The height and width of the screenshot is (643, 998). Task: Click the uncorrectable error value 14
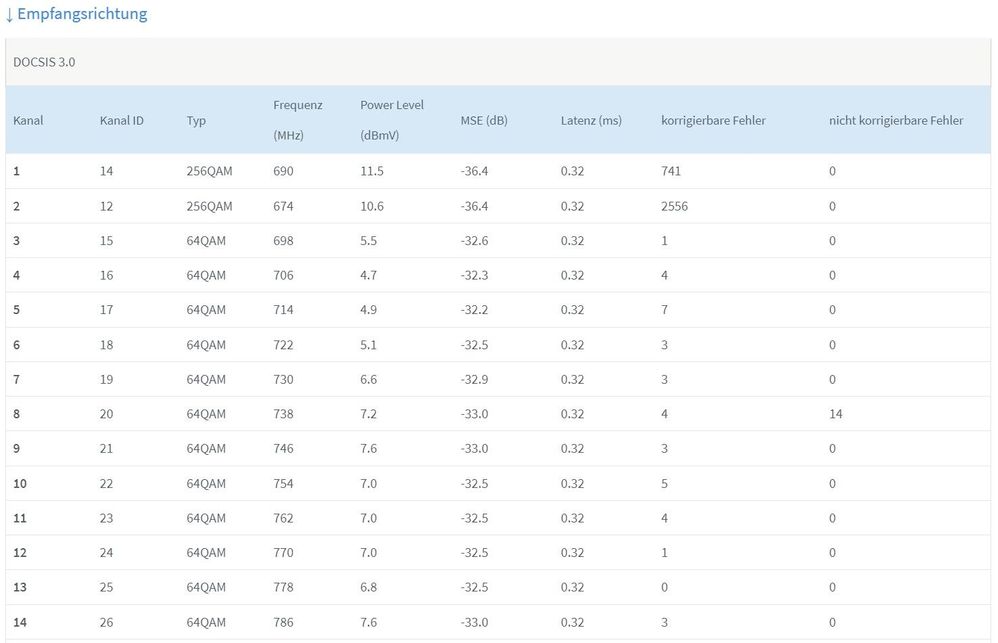(835, 414)
